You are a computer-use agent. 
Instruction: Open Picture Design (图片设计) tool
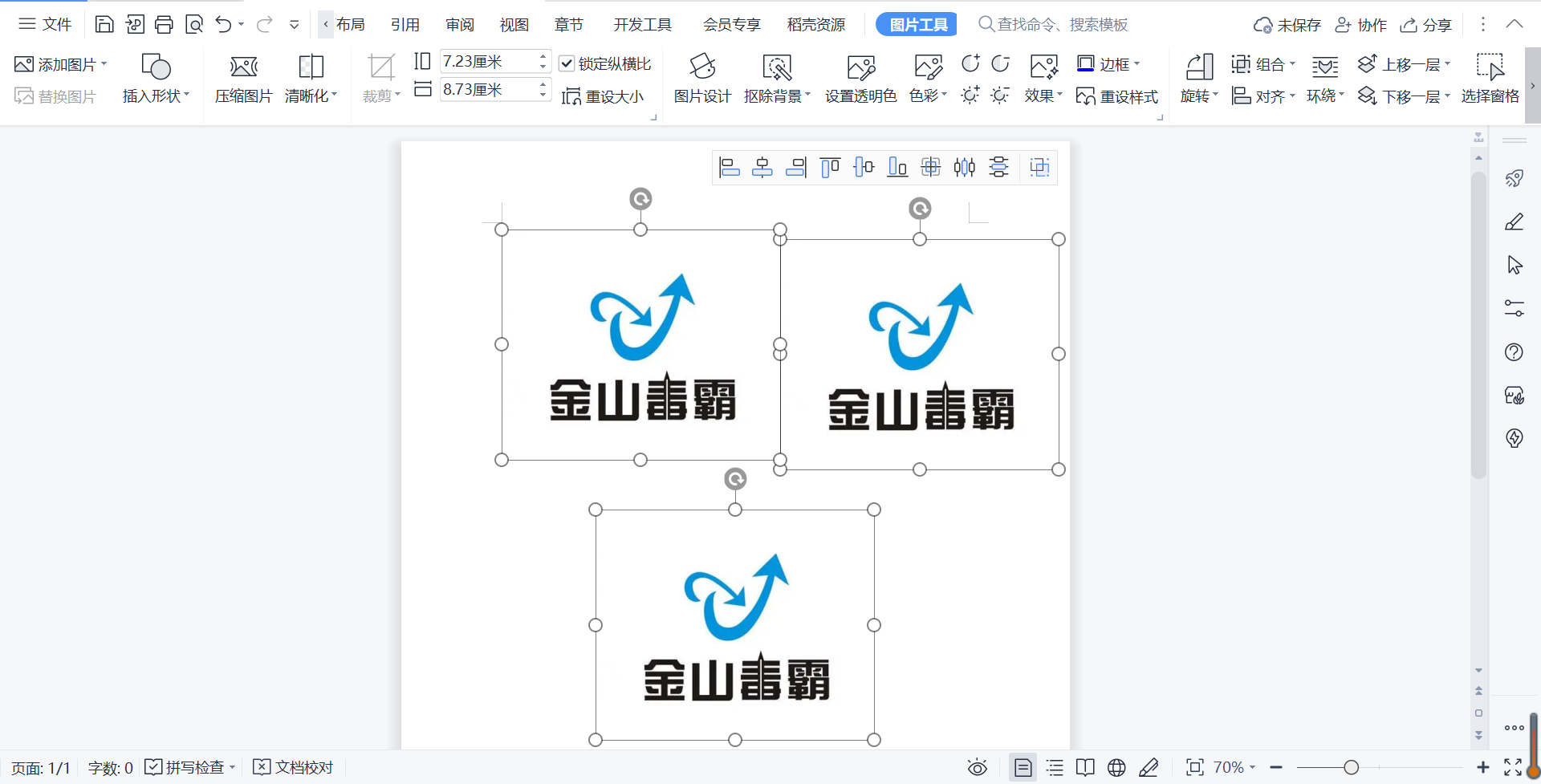point(702,79)
